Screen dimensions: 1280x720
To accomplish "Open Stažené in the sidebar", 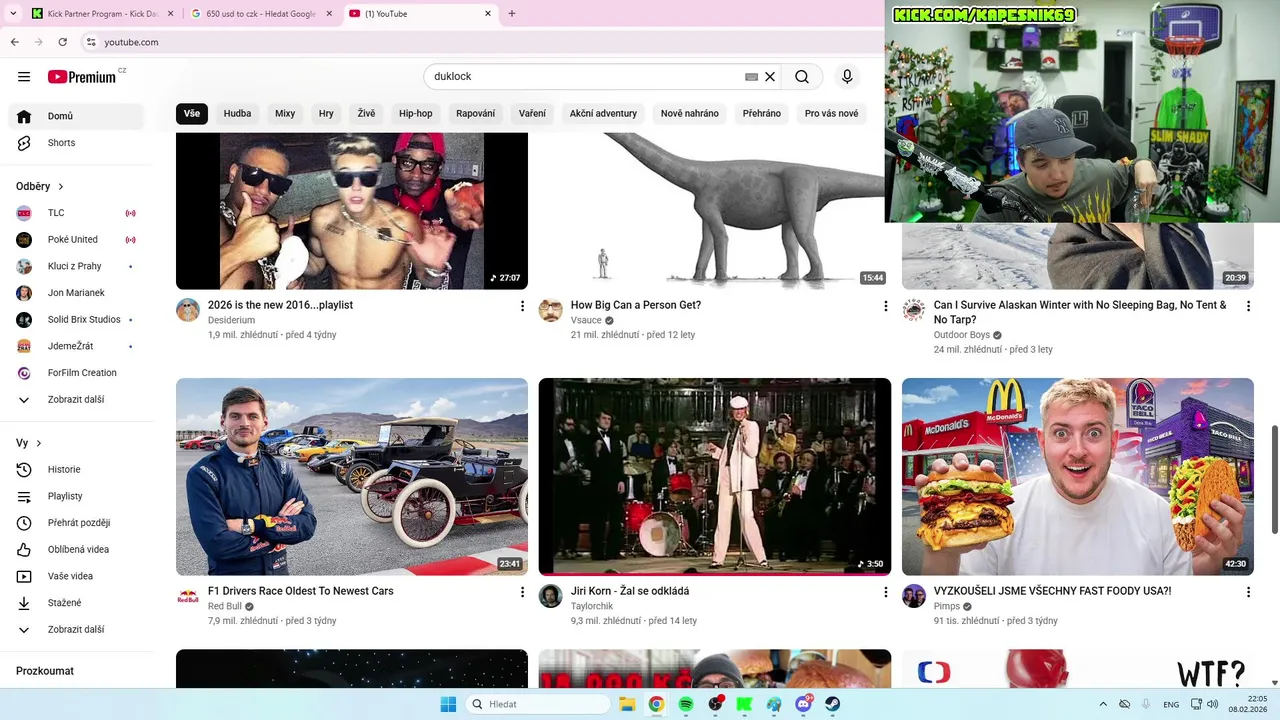I will 76,603.
